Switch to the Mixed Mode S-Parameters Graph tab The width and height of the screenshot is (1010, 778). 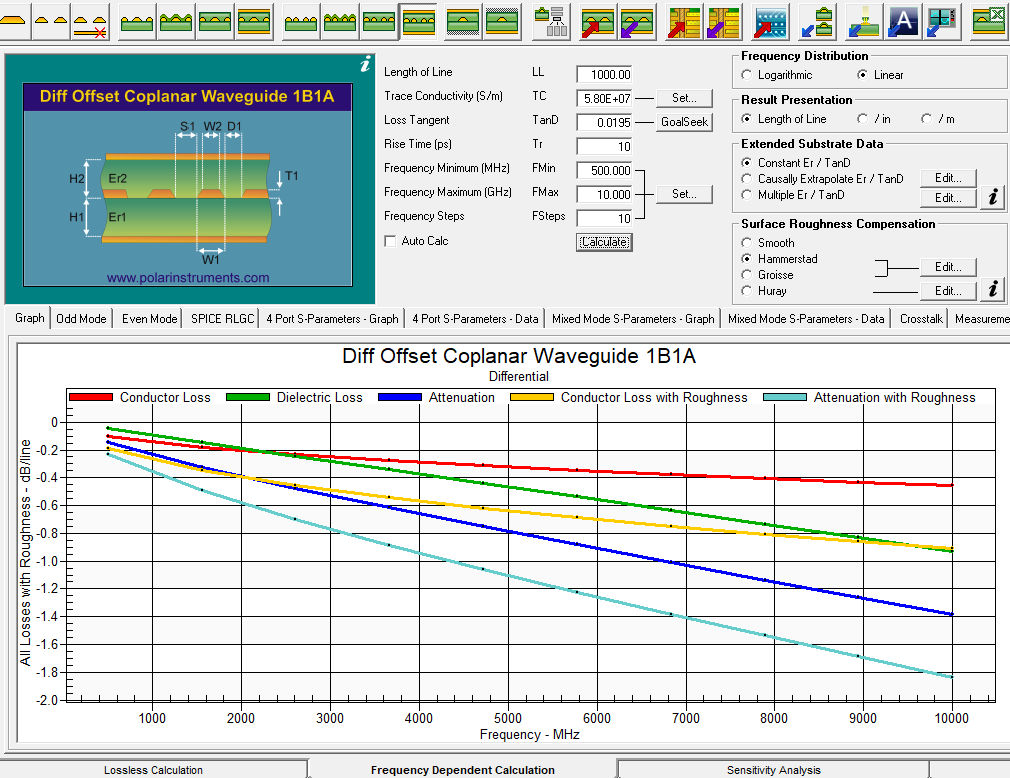(633, 318)
